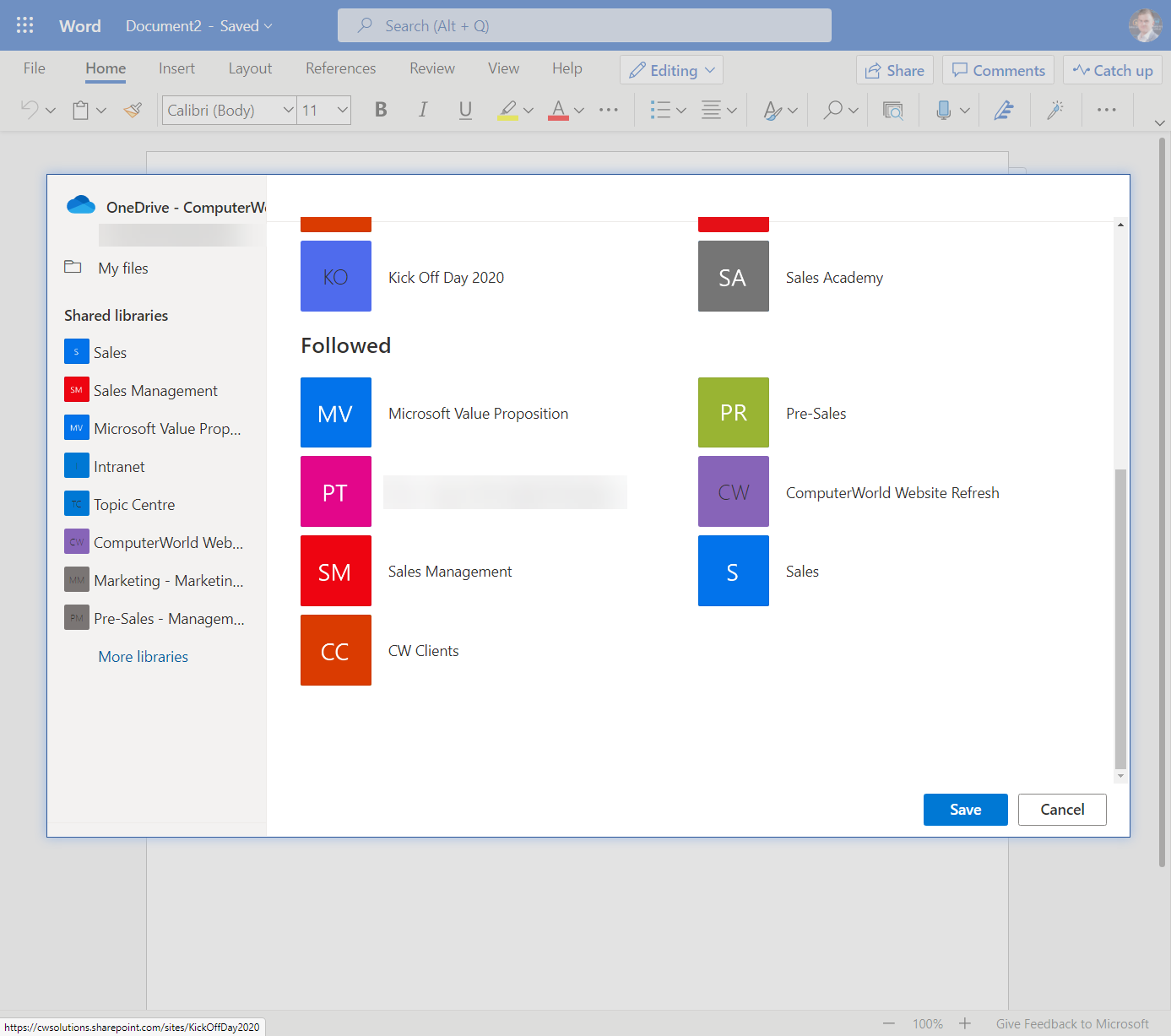The height and width of the screenshot is (1036, 1171).
Task: Select the Sales Management shared library
Action: pos(155,390)
